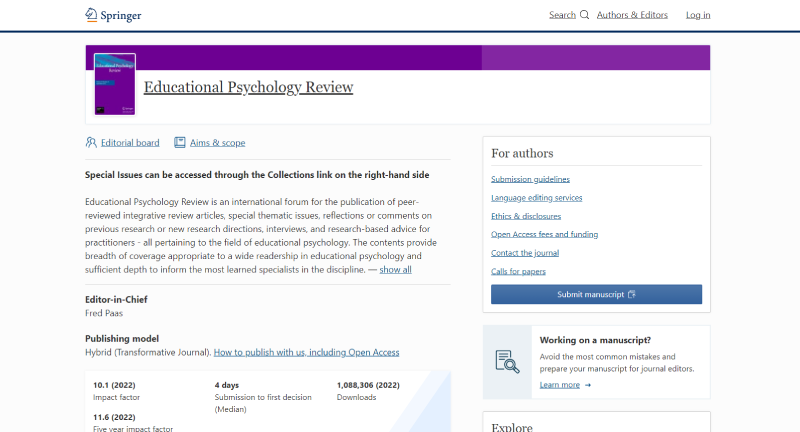Open Aims & scope page
The width and height of the screenshot is (800, 432).
[x=217, y=143]
